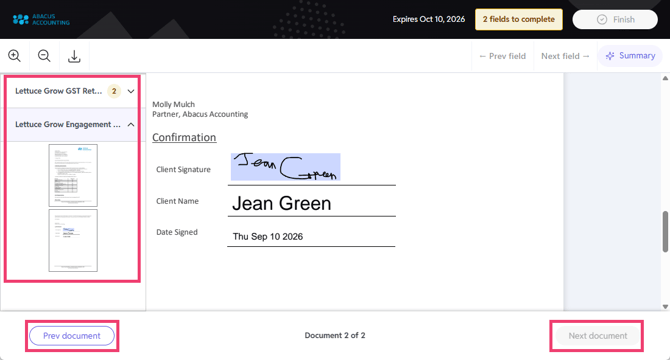670x360 pixels.
Task: Click the scrollbar up arrow
Action: pyautogui.click(x=665, y=78)
